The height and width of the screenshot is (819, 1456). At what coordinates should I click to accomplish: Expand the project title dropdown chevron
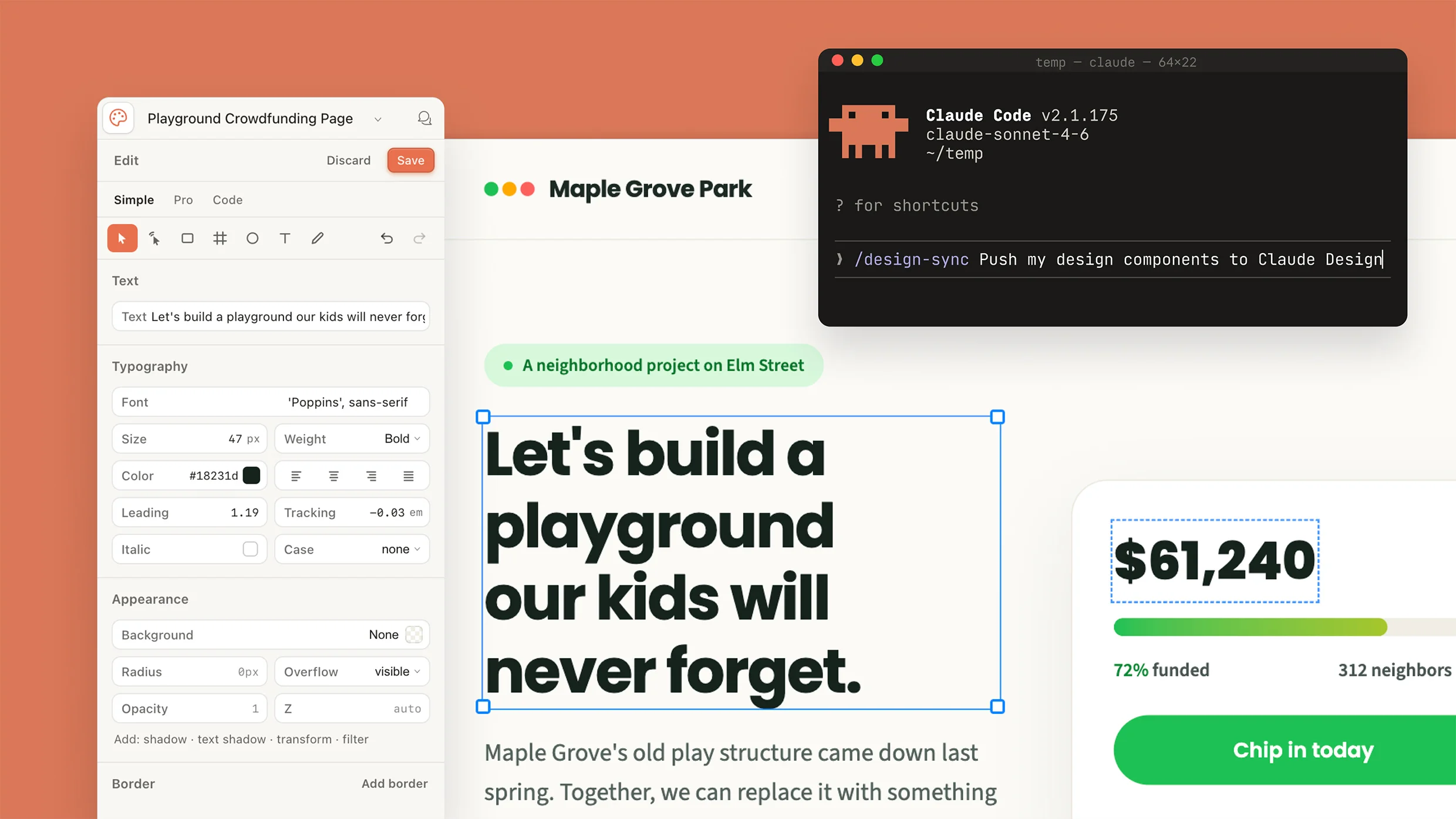coord(378,119)
